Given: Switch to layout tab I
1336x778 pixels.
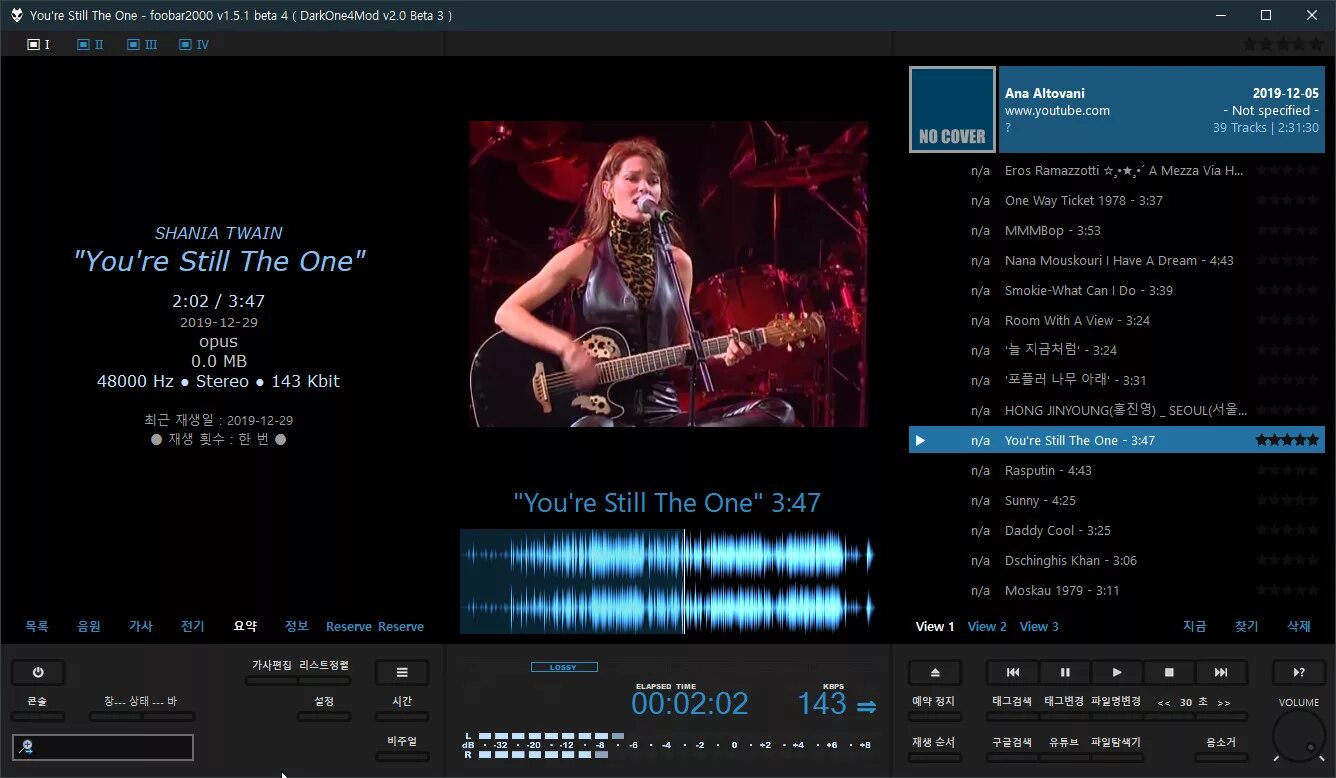Looking at the screenshot, I should (x=39, y=44).
